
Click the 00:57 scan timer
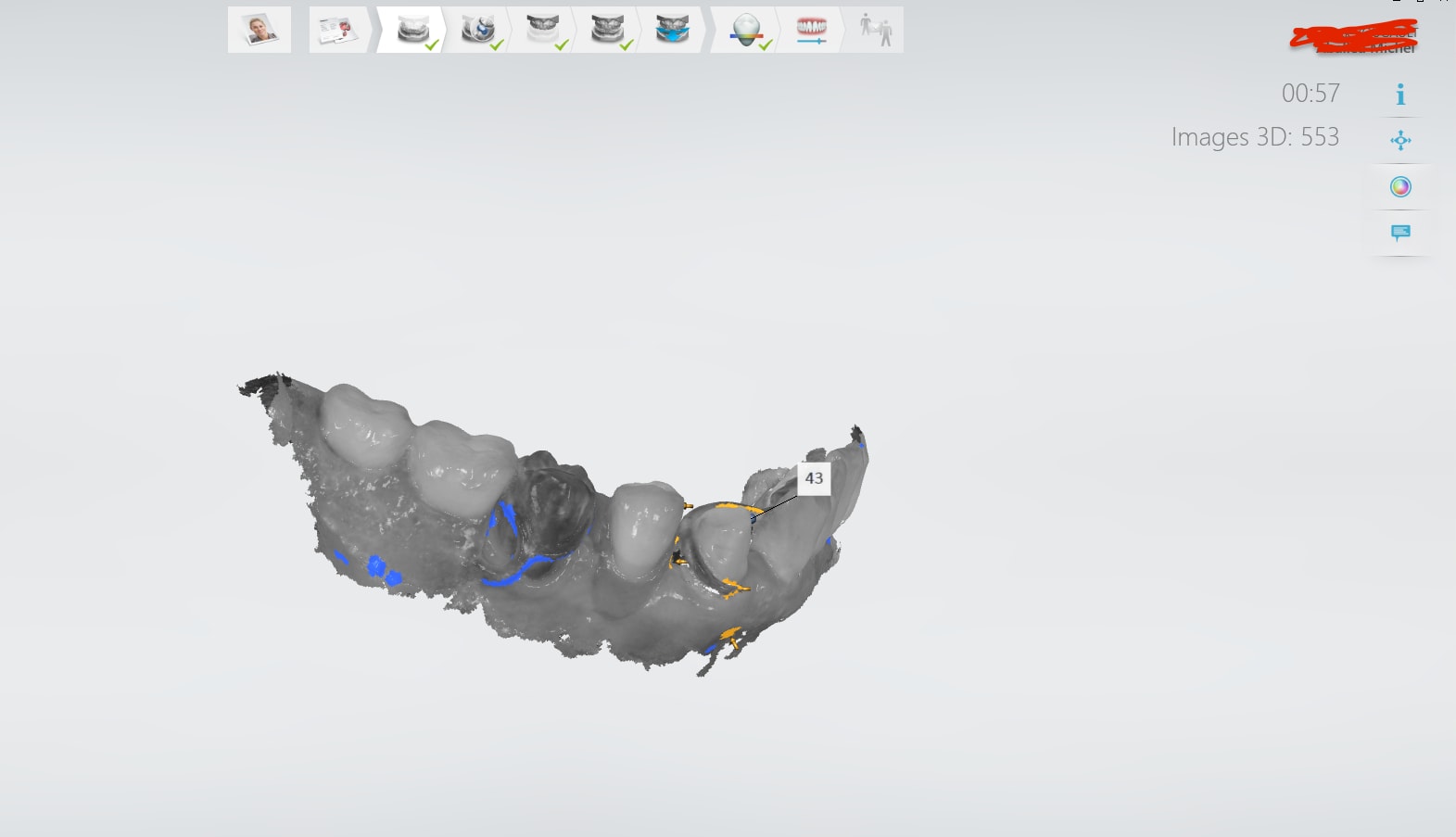(1310, 94)
